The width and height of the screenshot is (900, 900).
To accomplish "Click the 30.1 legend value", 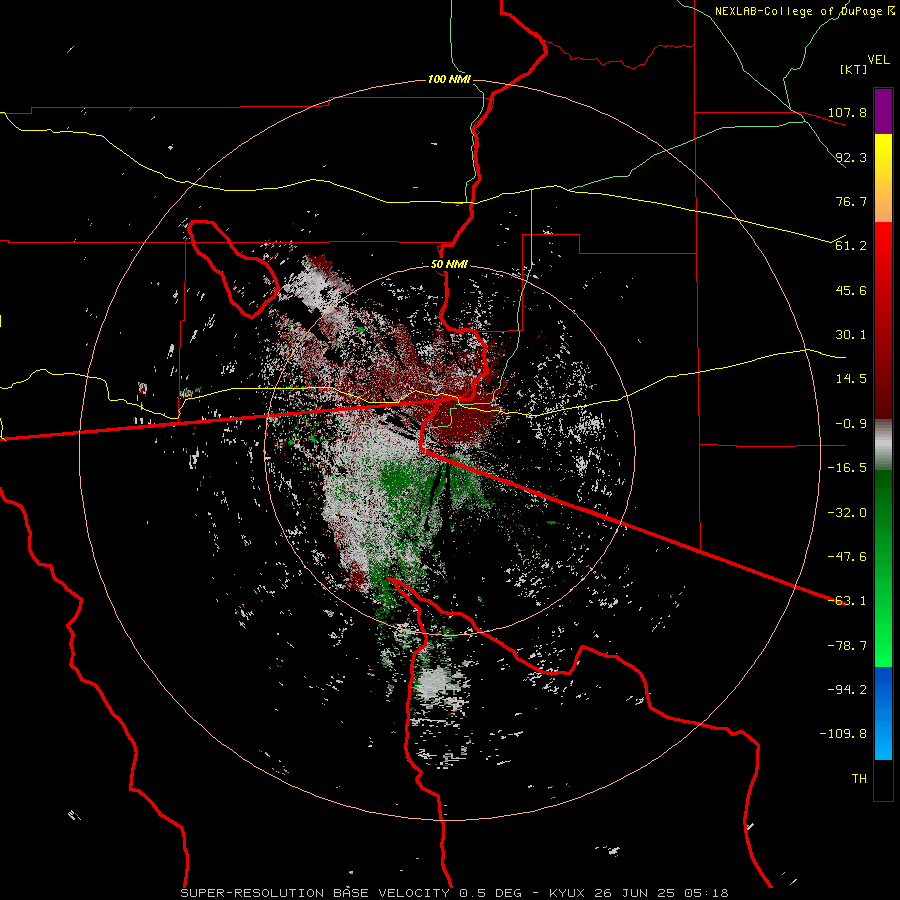I will [851, 335].
